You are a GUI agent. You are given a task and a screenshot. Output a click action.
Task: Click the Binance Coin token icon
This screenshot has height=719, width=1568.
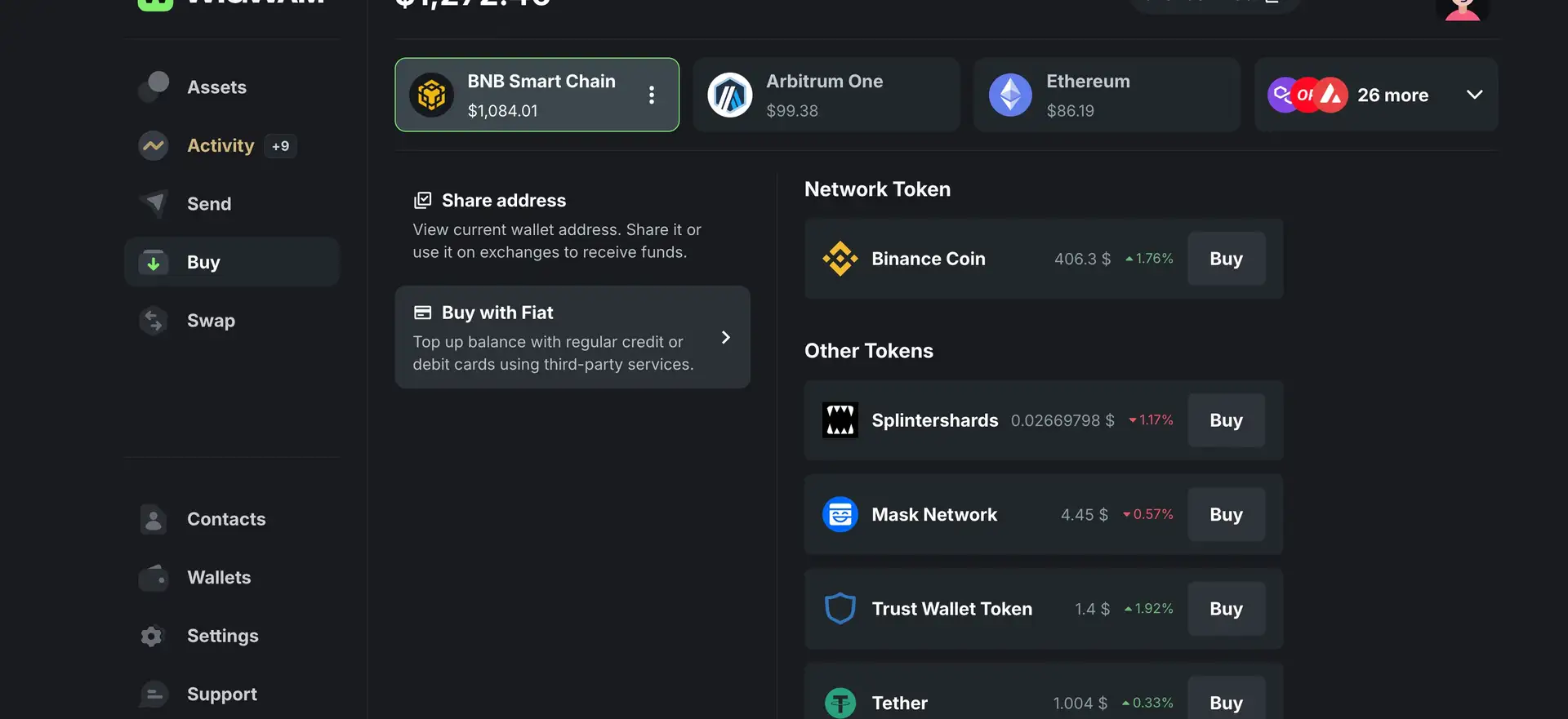tap(840, 259)
